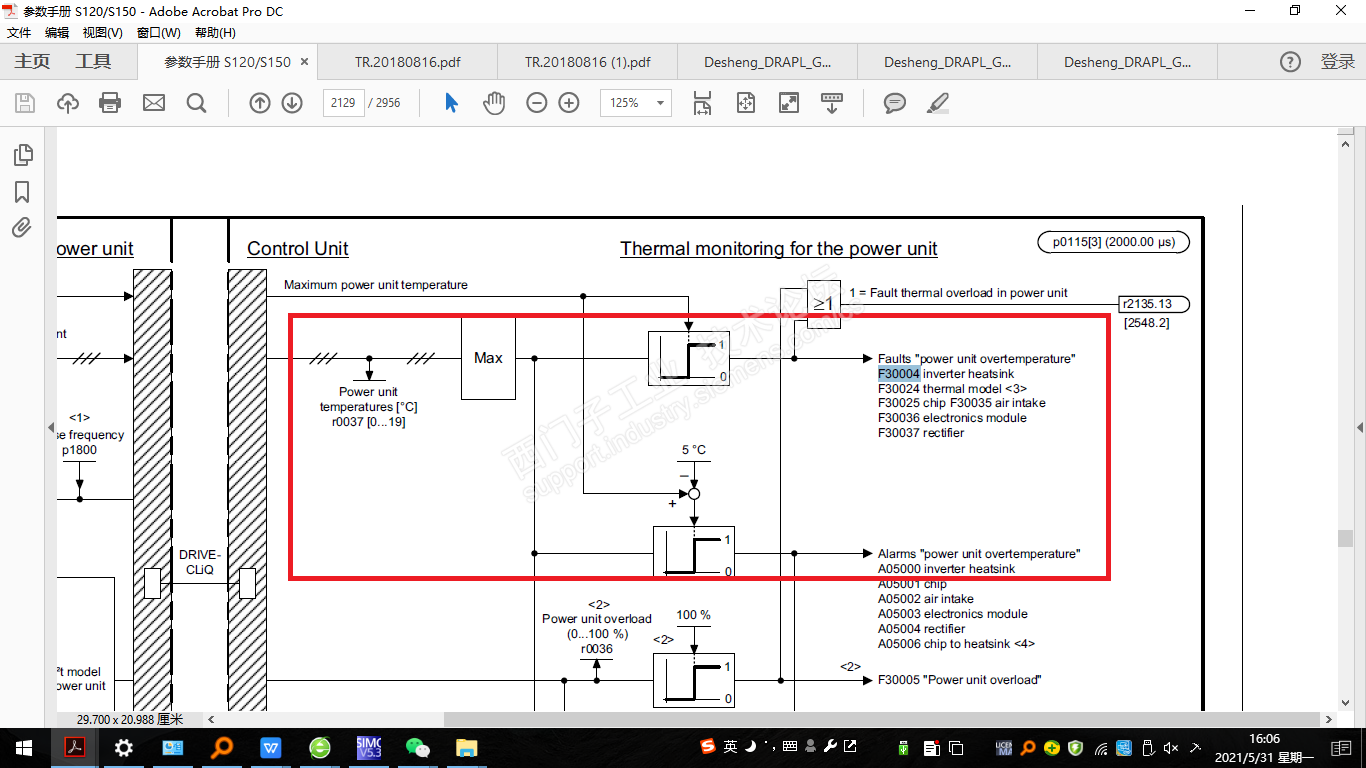This screenshot has height=768, width=1366.
Task: Open the 编辑 menu
Action: point(57,32)
